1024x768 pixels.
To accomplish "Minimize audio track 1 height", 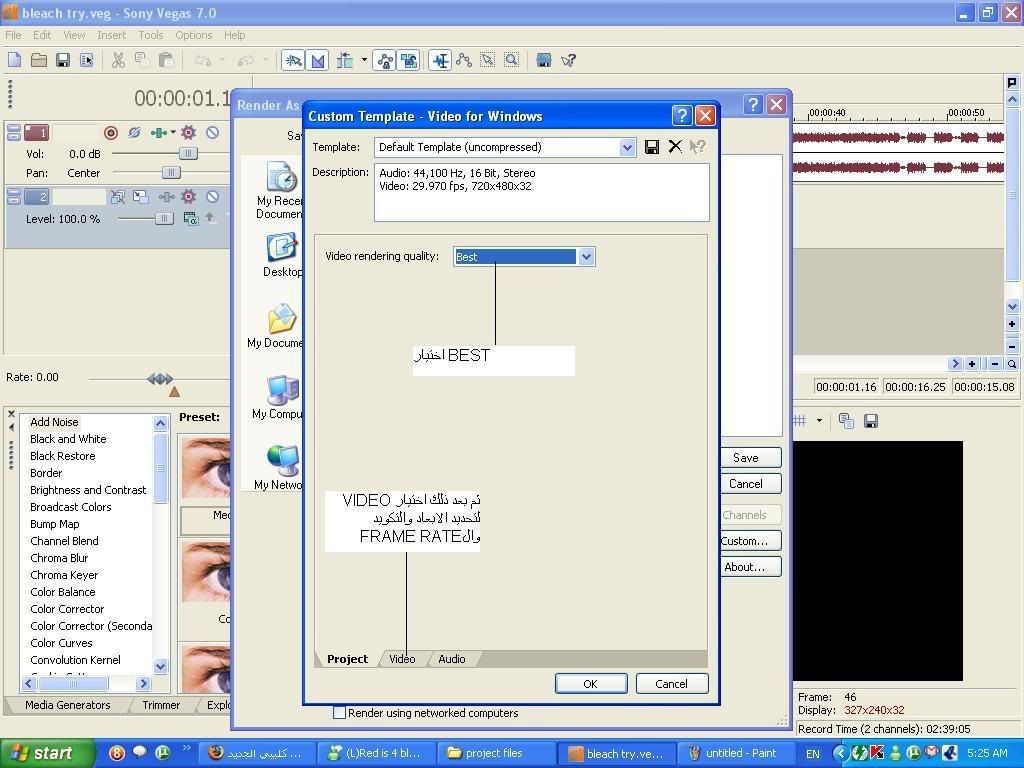I will [x=13, y=128].
